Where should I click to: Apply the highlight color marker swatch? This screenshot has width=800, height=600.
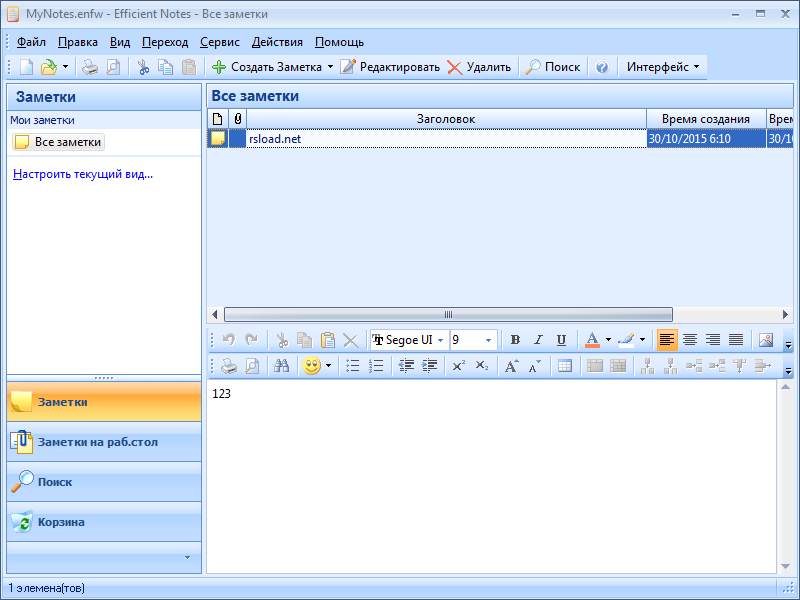pyautogui.click(x=626, y=340)
